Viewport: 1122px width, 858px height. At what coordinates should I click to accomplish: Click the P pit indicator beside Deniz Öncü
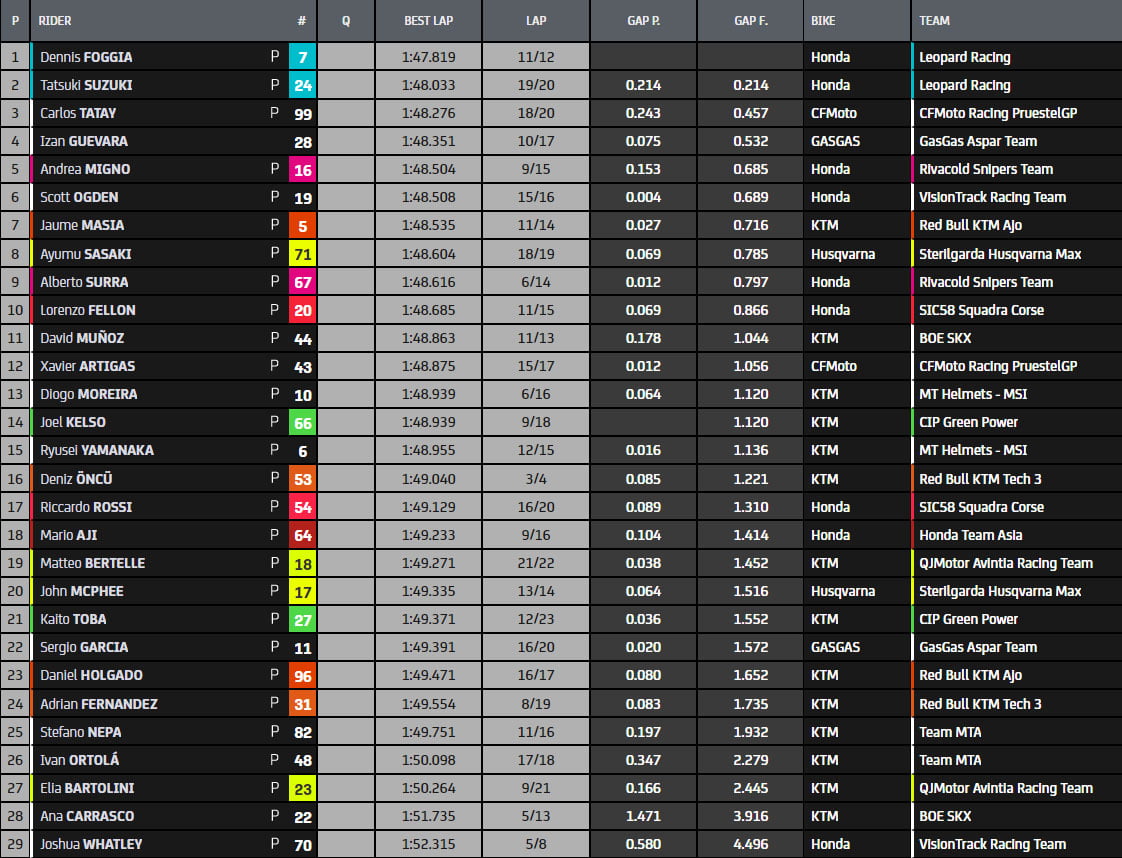click(274, 478)
